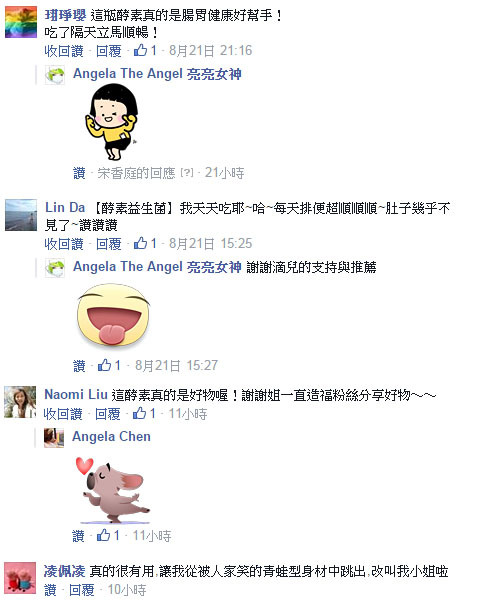The width and height of the screenshot is (481, 606).
Task: Click thumbs-up icon under Angela Chen's reply
Action: click(104, 535)
